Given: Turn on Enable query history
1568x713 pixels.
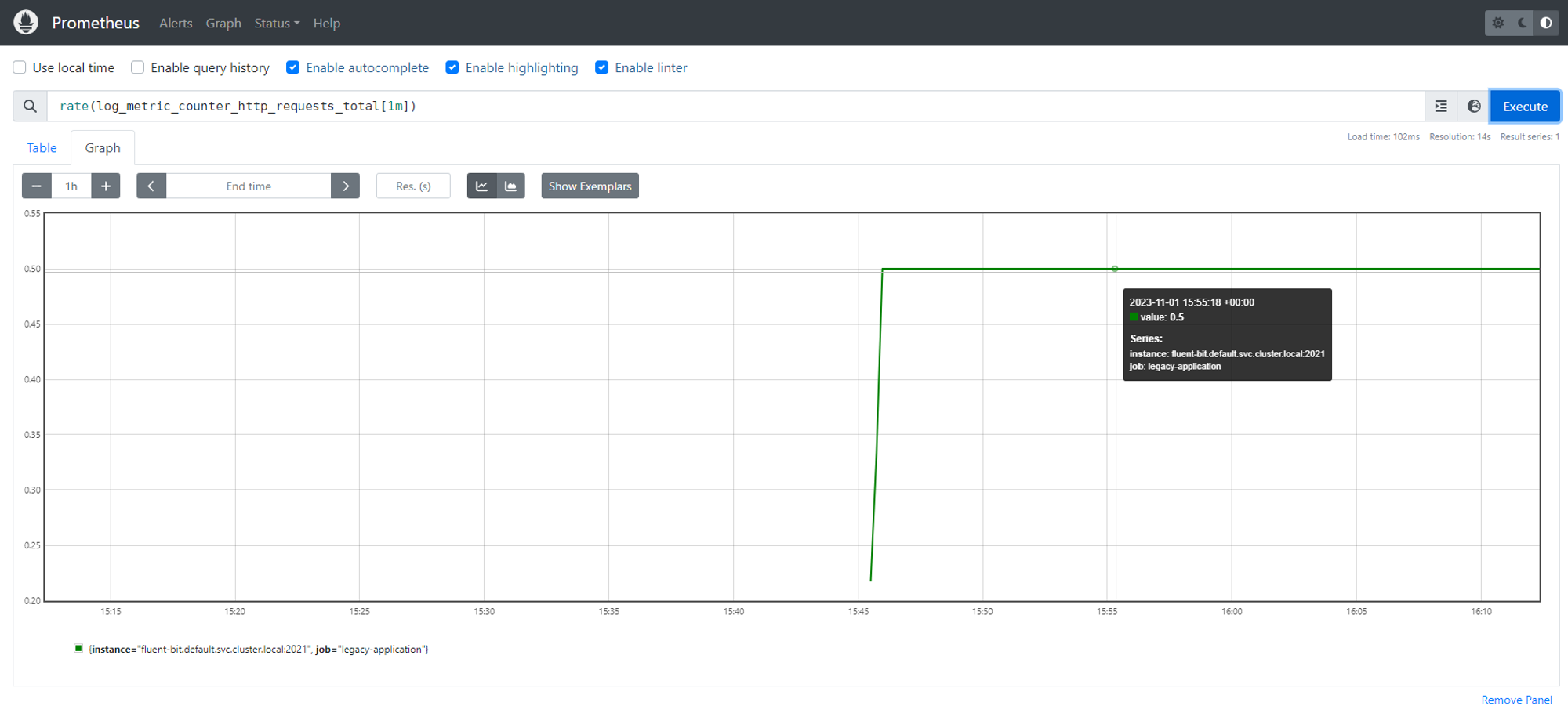Looking at the screenshot, I should click(x=138, y=68).
